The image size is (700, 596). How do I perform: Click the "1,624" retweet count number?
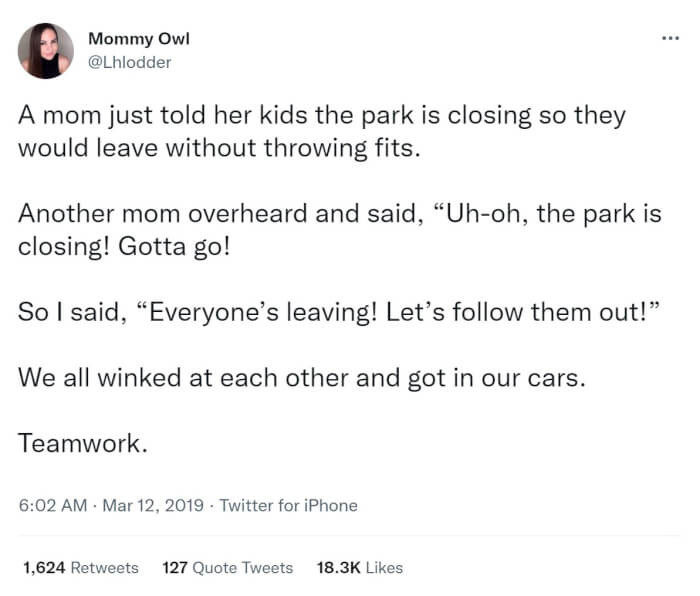tap(41, 567)
